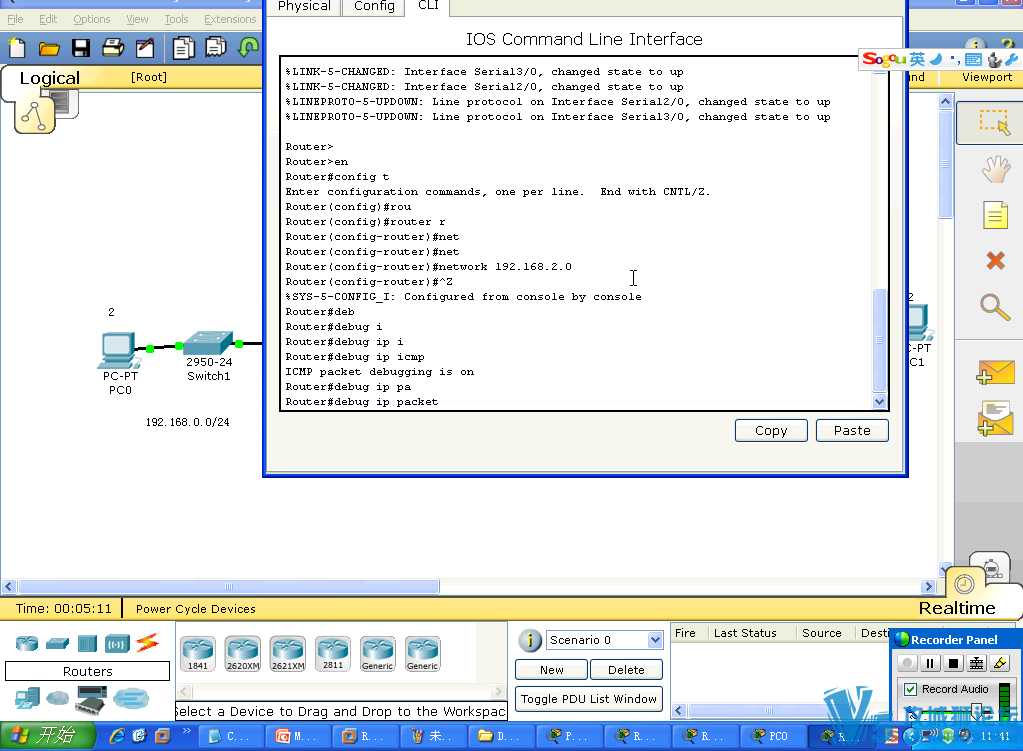Choose the 1841 router model
Image resolution: width=1023 pixels, height=751 pixels.
click(x=198, y=653)
